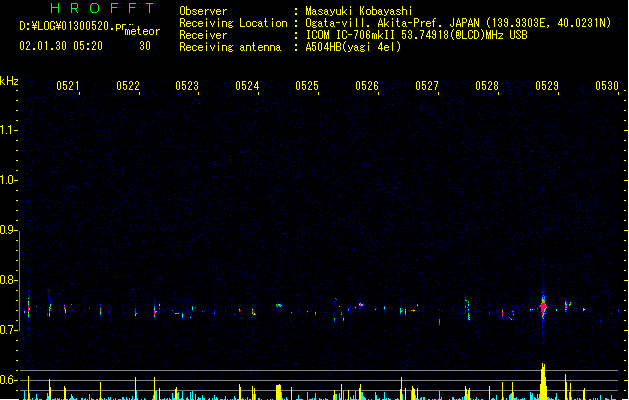Click the 0528 time marker

pyautogui.click(x=487, y=86)
